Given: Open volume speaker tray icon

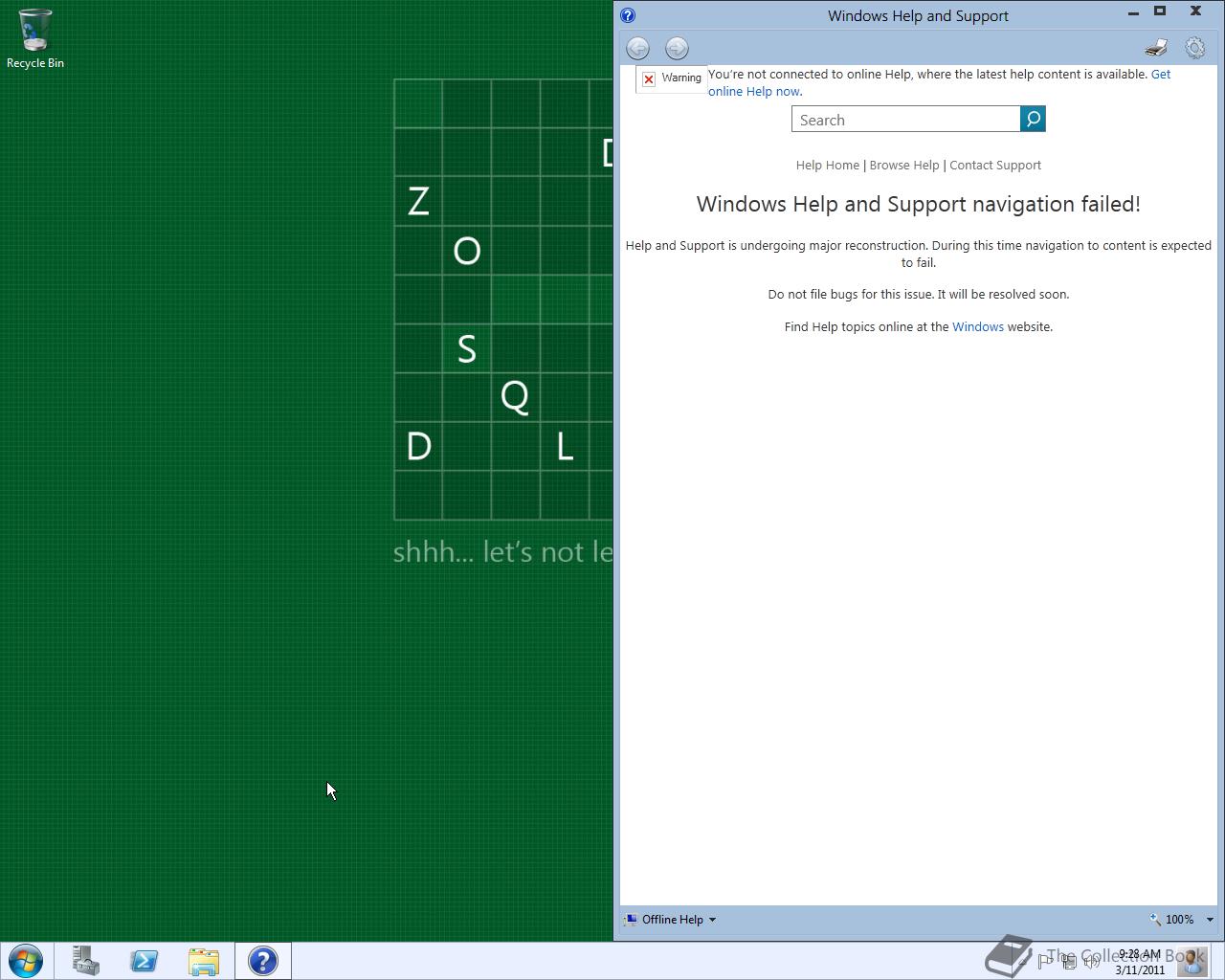Looking at the screenshot, I should [x=1092, y=962].
